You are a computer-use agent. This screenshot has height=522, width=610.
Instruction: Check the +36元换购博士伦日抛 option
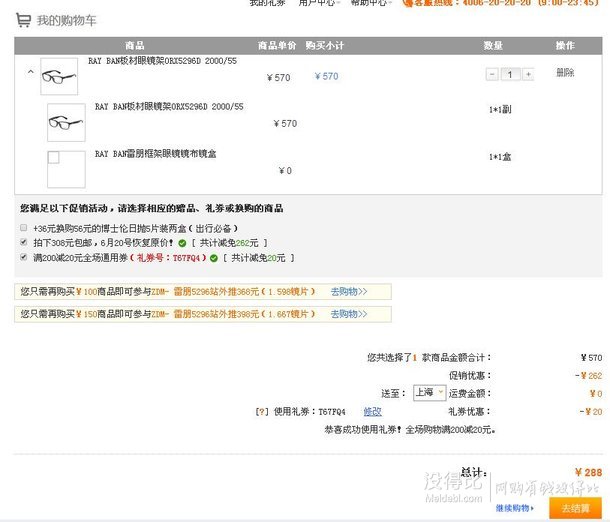[x=24, y=228]
